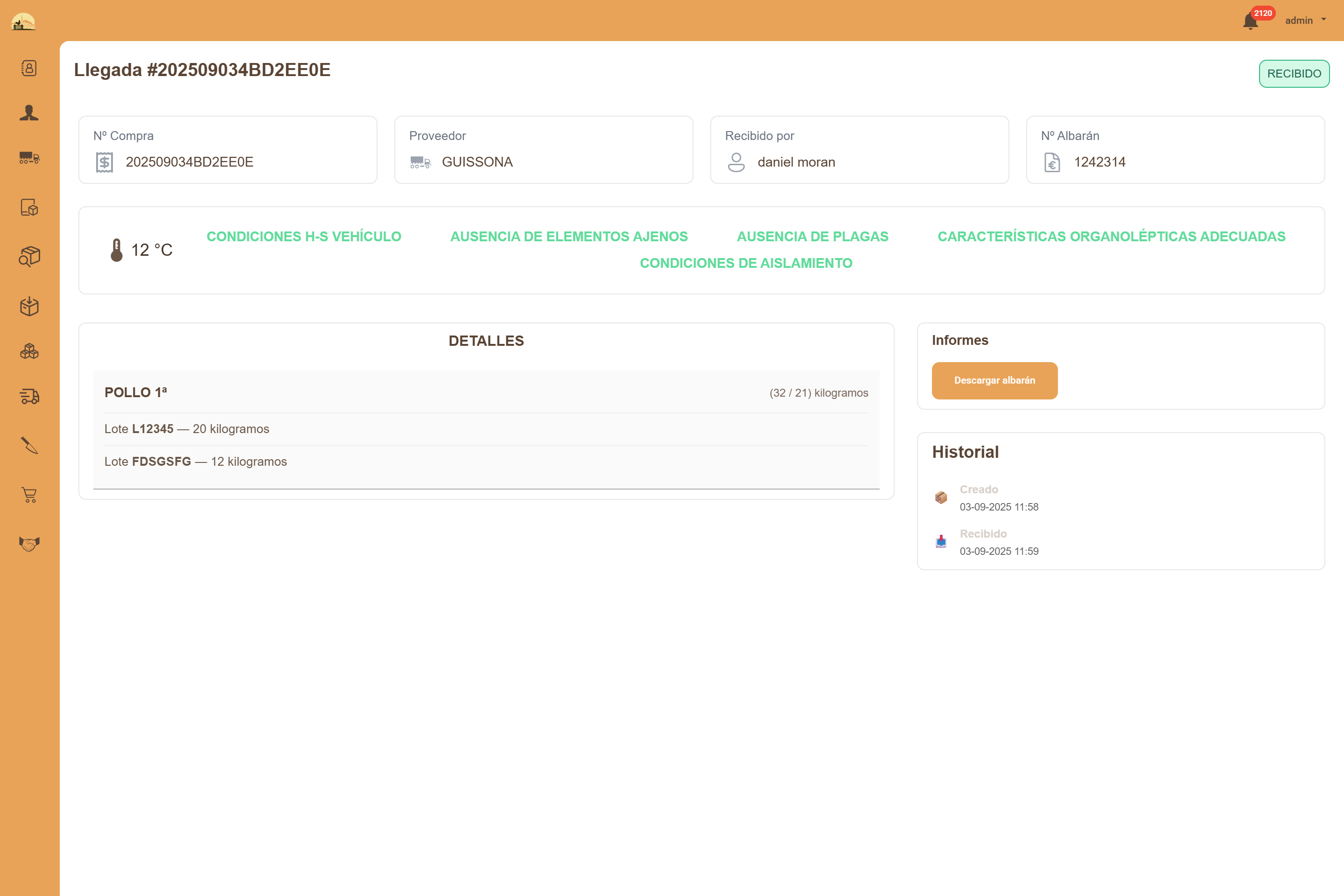Click the document with box sidebar icon
Viewport: 1344px width, 896px height.
pyautogui.click(x=29, y=207)
